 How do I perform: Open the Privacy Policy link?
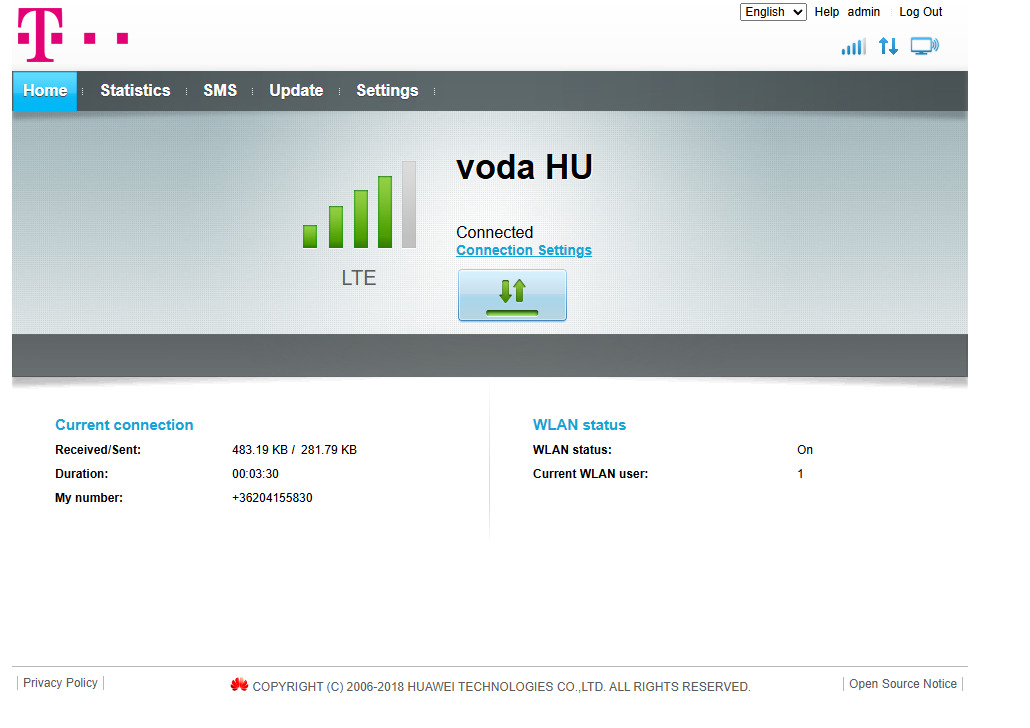[60, 683]
